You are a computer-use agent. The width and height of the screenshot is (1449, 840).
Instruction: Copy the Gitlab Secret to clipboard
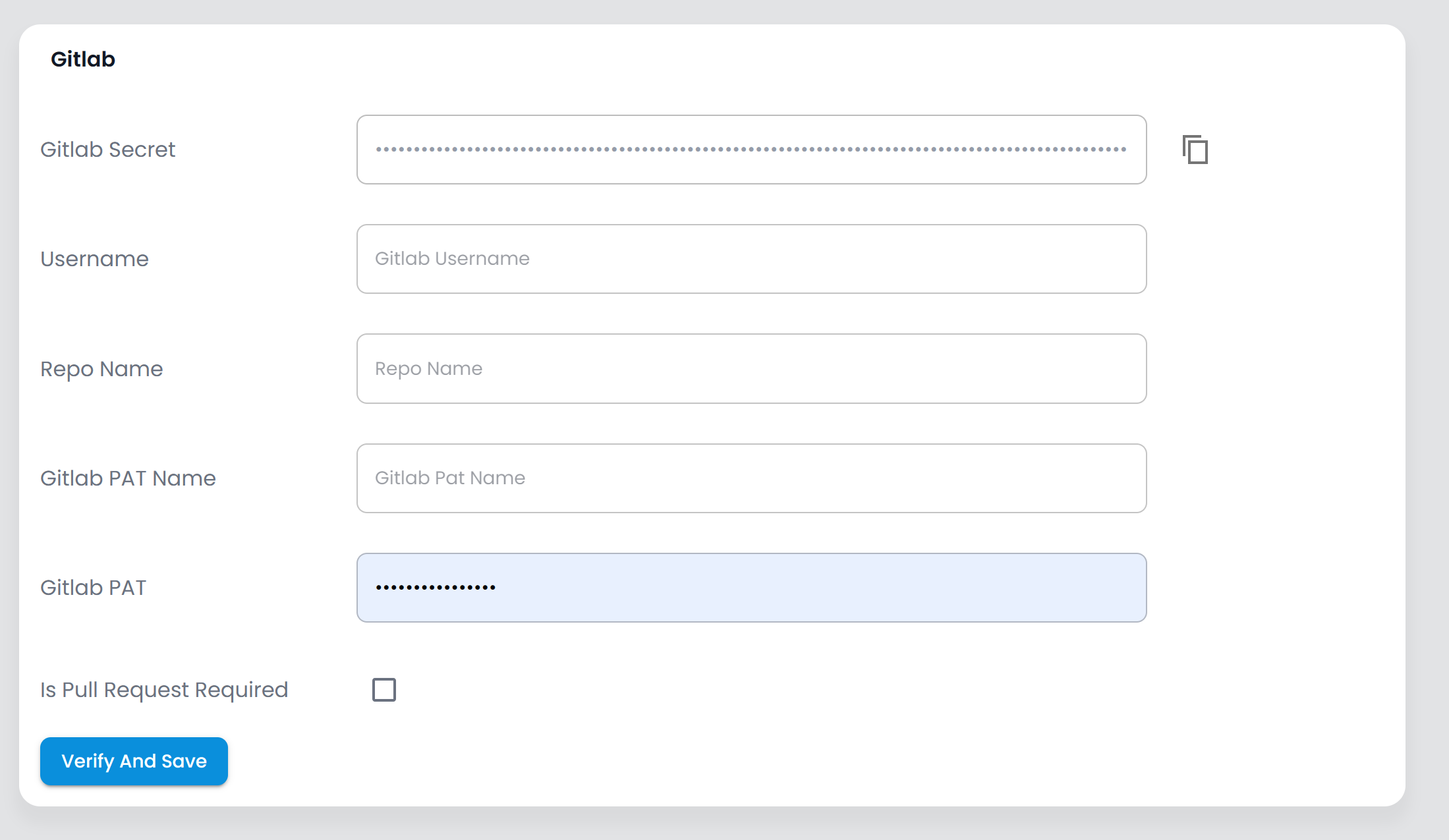click(1195, 150)
